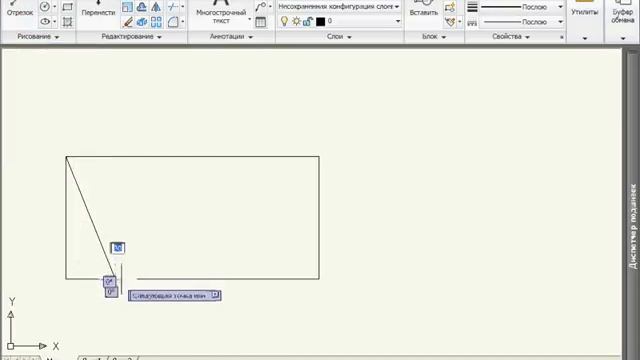The image size is (640, 360).
Task: Click the dynamic input distance field
Action: coord(118,248)
